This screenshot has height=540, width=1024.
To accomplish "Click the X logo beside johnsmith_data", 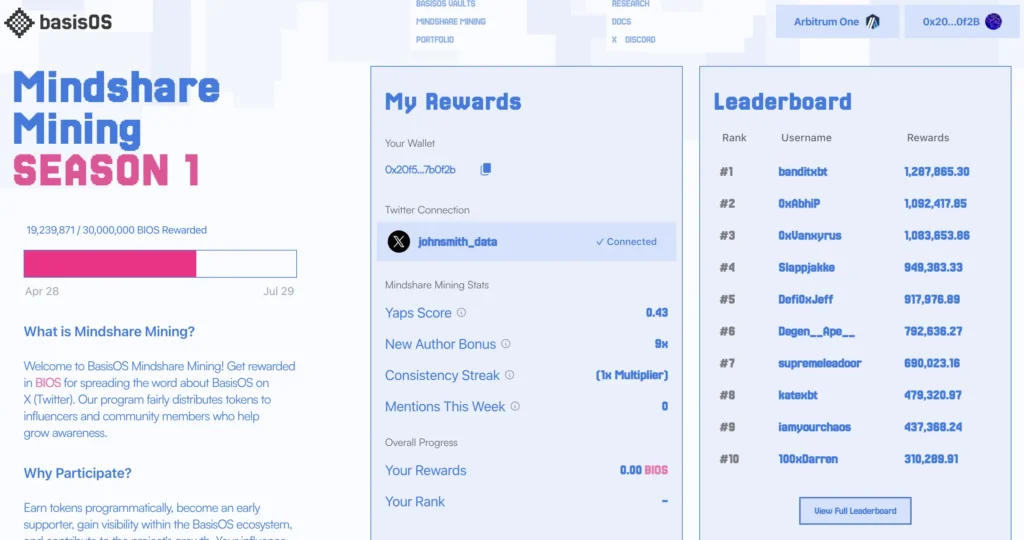I will [x=399, y=242].
